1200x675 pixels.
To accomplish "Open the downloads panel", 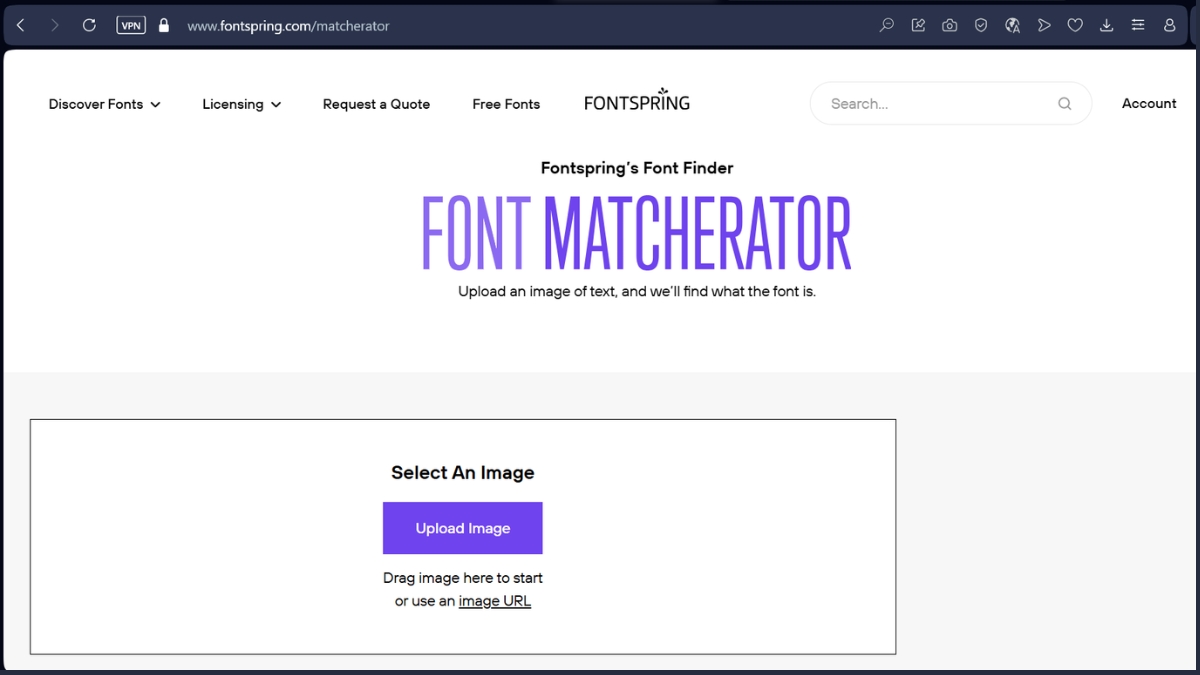I will 1106,24.
